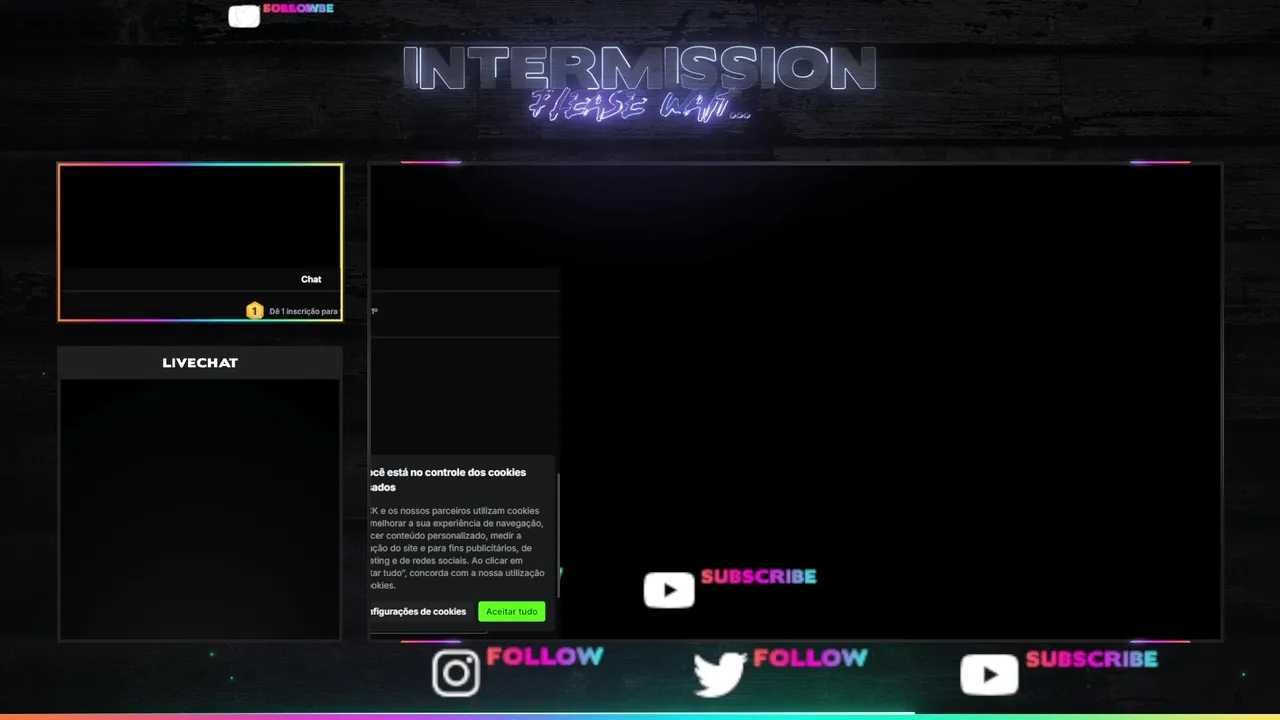Click the YouTube icon in the bottom social bar

click(989, 674)
